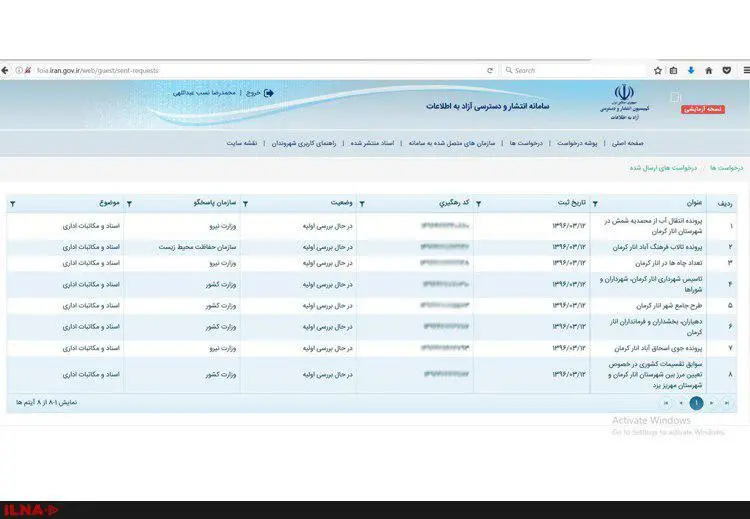Image resolution: width=750 pixels, height=519 pixels.
Task: Open row 5 title طرح جامع شهر انار
Action: pyautogui.click(x=669, y=306)
